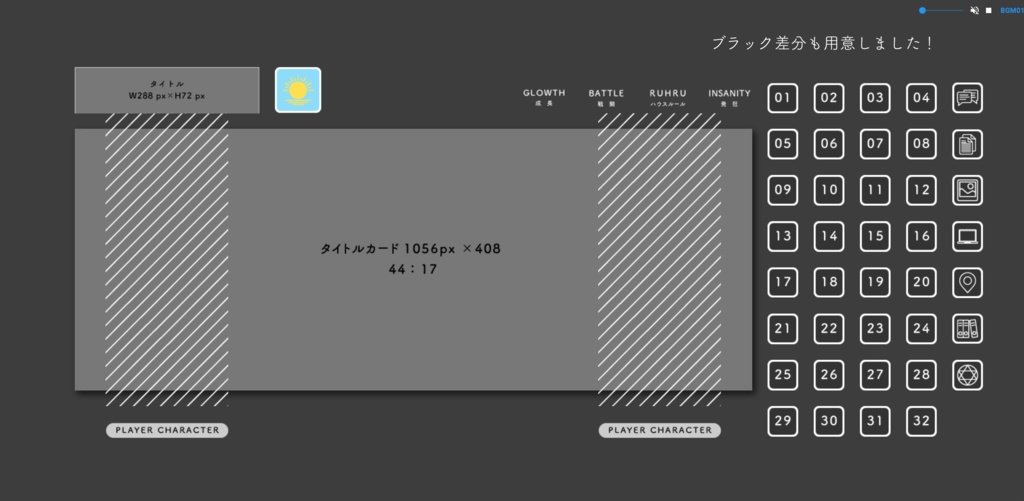
Task: Click the hexagram magic circle icon
Action: pos(967,375)
